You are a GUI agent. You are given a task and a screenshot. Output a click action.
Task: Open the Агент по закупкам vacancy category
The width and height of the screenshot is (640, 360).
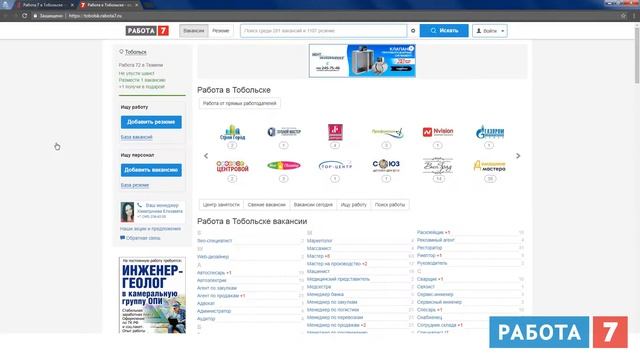(x=217, y=288)
